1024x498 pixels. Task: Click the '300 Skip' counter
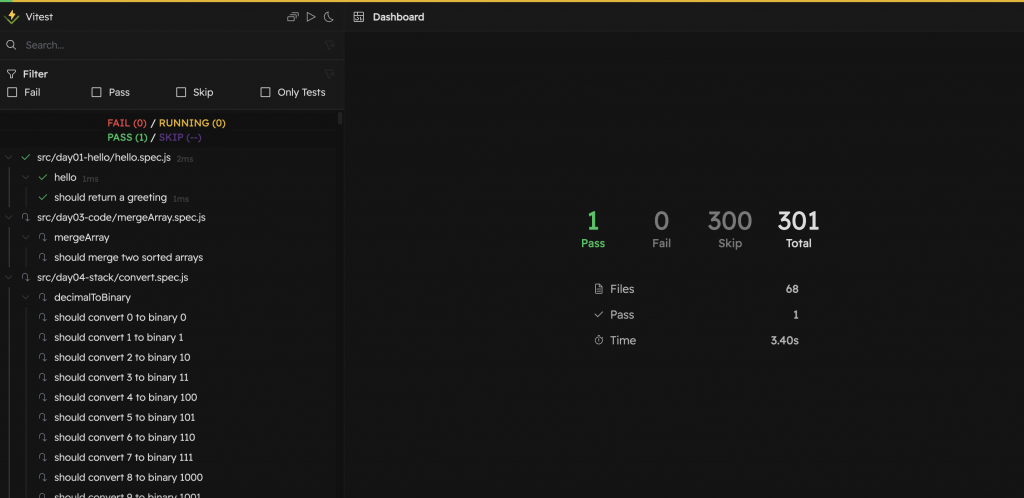click(729, 229)
